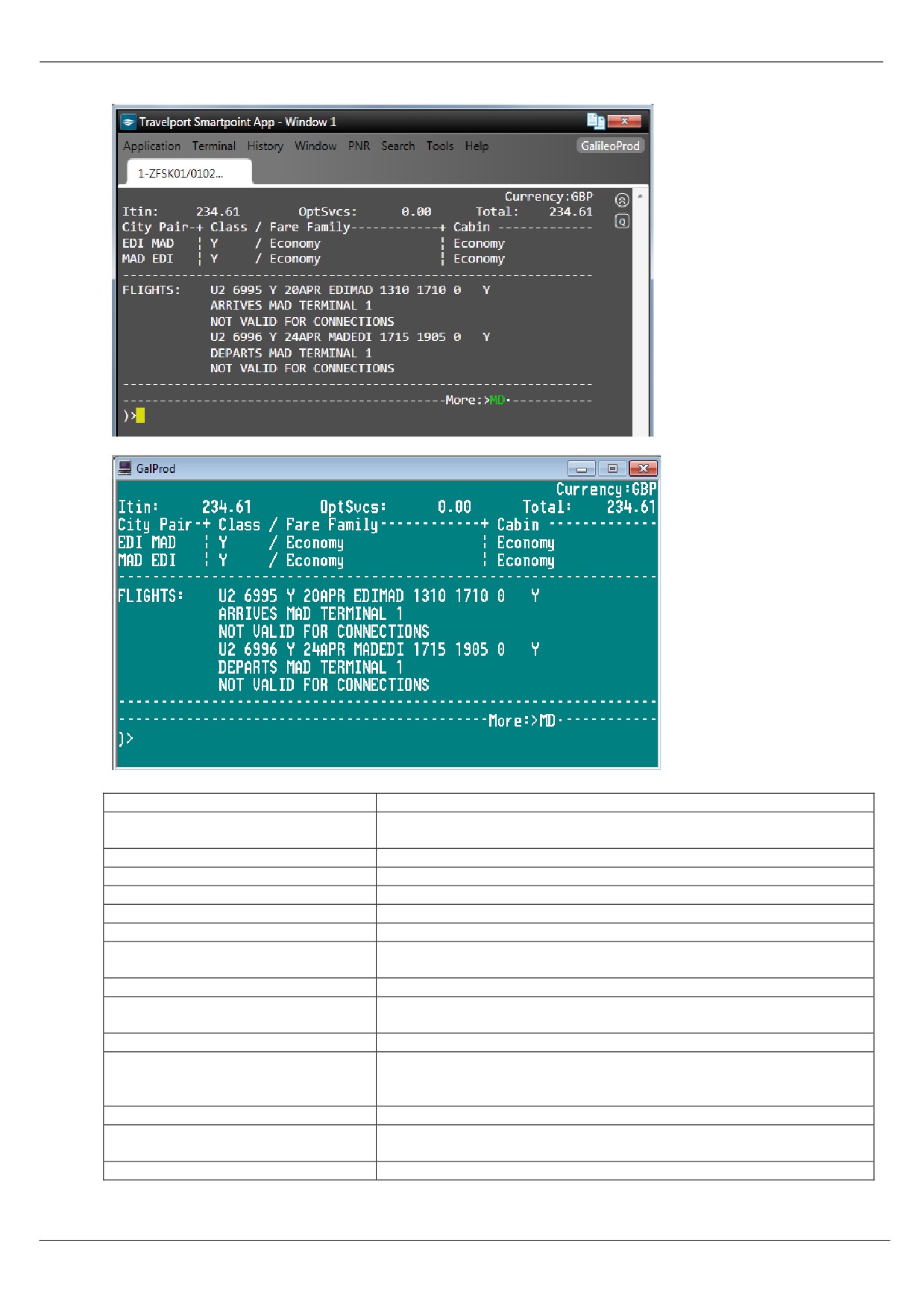The width and height of the screenshot is (924, 1307).
Task: Click the copy documents icon in Smartpoint title bar
Action: click(x=595, y=121)
